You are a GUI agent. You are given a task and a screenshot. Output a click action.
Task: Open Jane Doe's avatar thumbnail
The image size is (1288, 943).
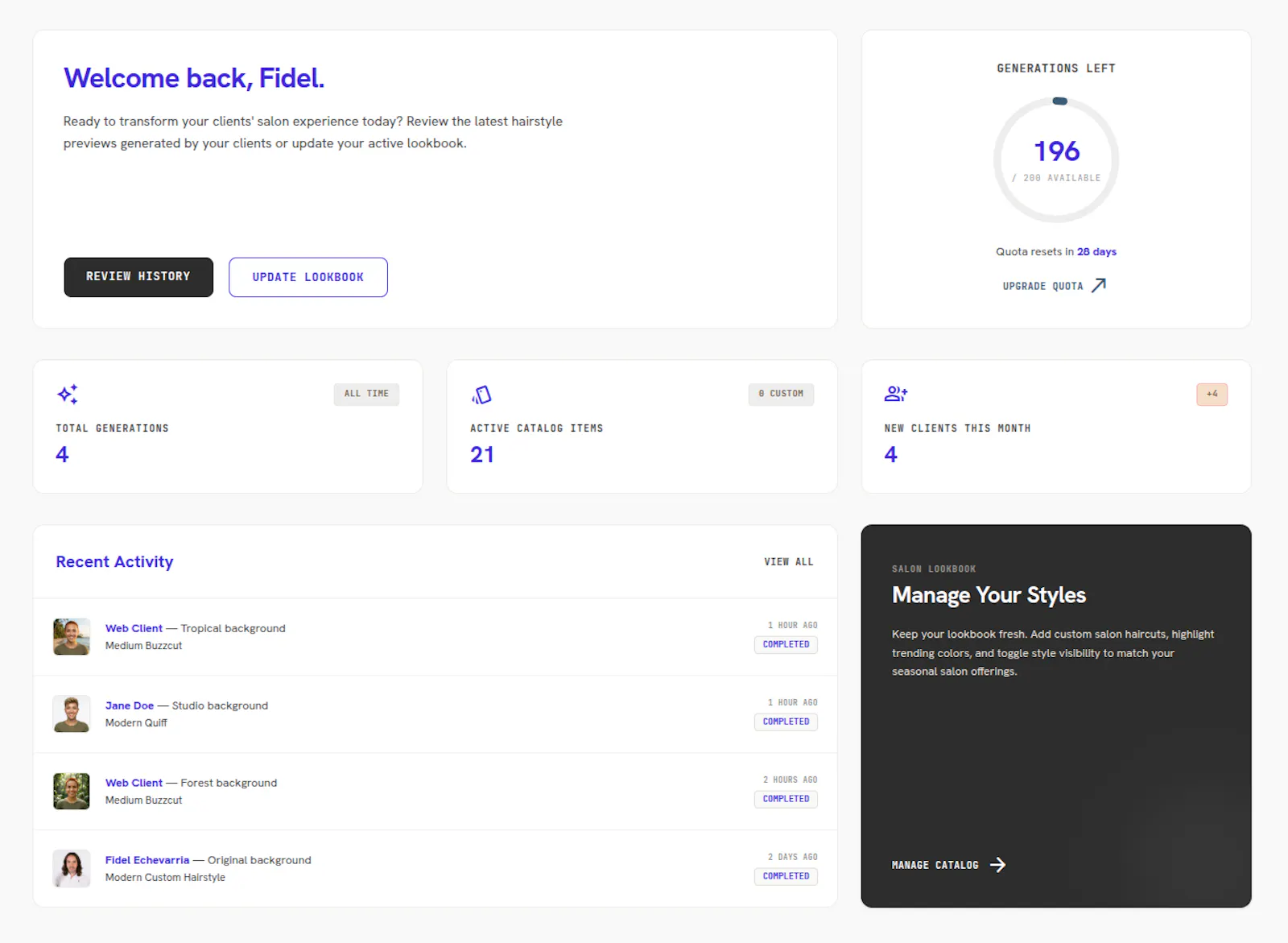pyautogui.click(x=72, y=714)
